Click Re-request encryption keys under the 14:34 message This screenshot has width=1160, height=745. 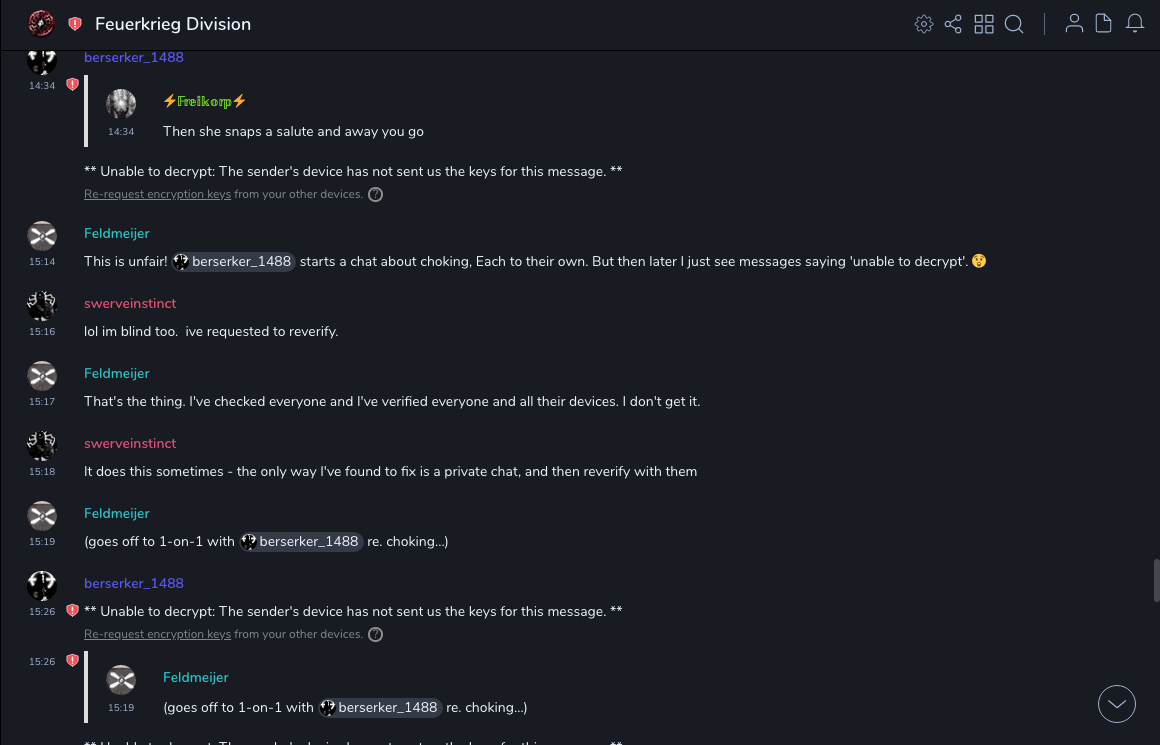point(157,194)
